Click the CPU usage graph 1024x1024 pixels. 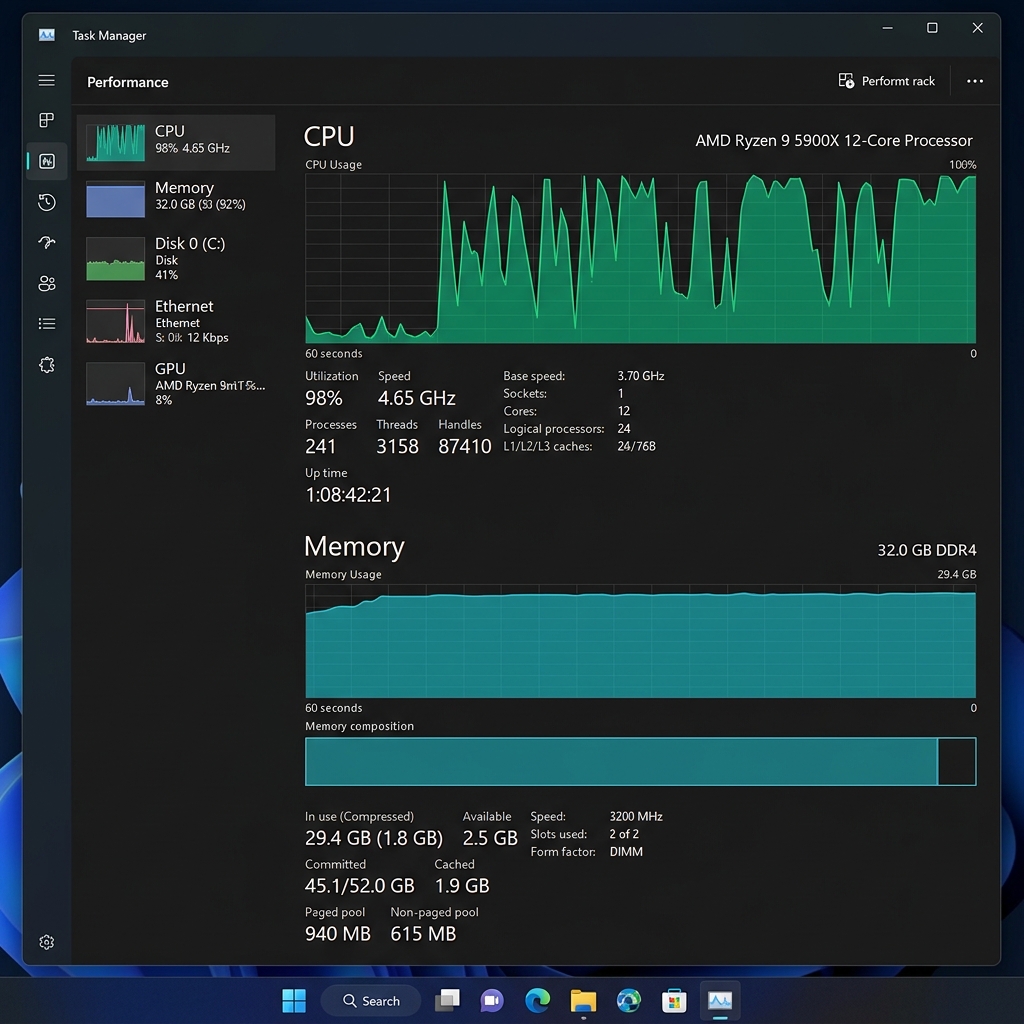(640, 258)
